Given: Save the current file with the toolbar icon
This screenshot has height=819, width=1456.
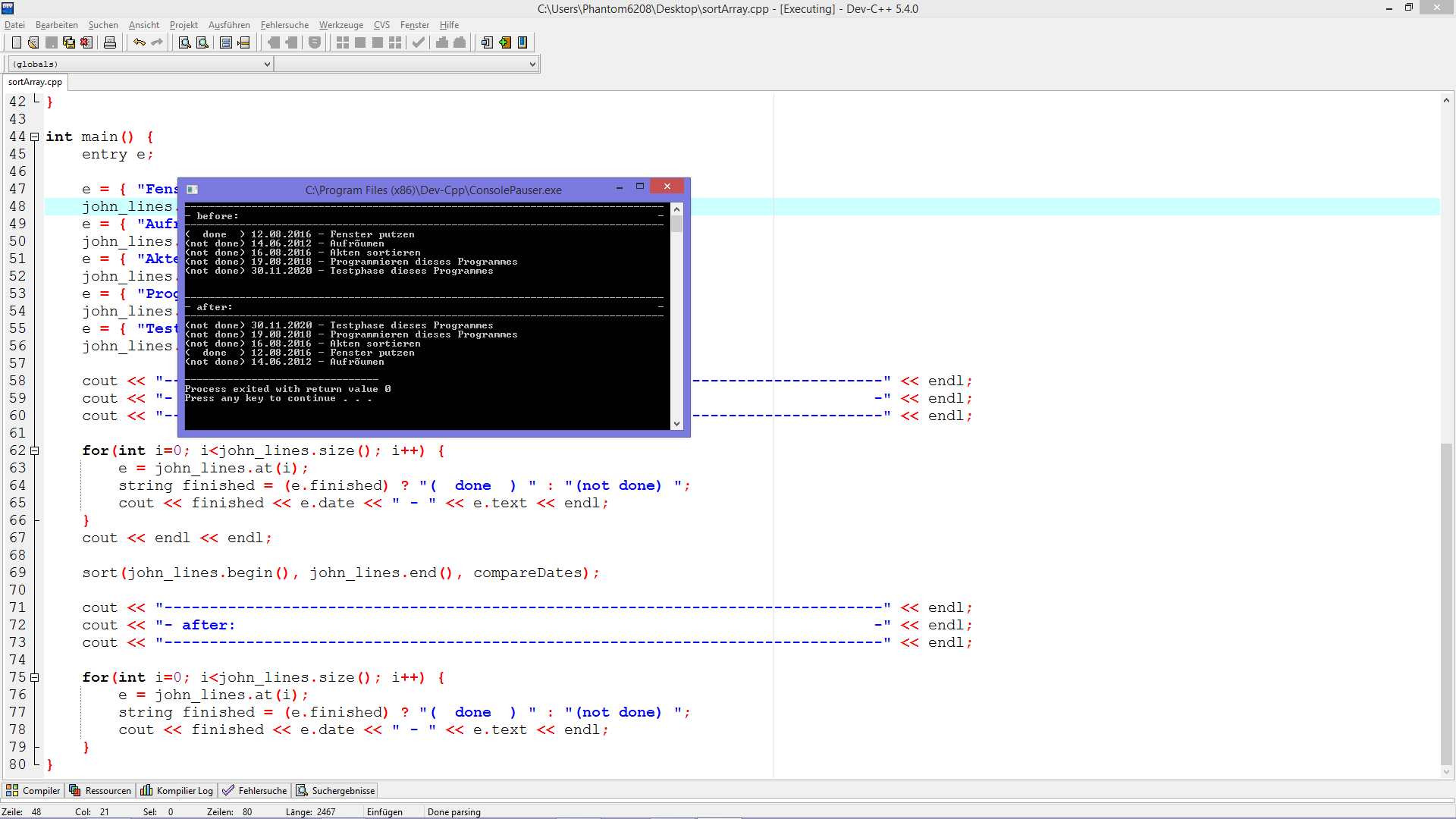Looking at the screenshot, I should click(x=50, y=42).
